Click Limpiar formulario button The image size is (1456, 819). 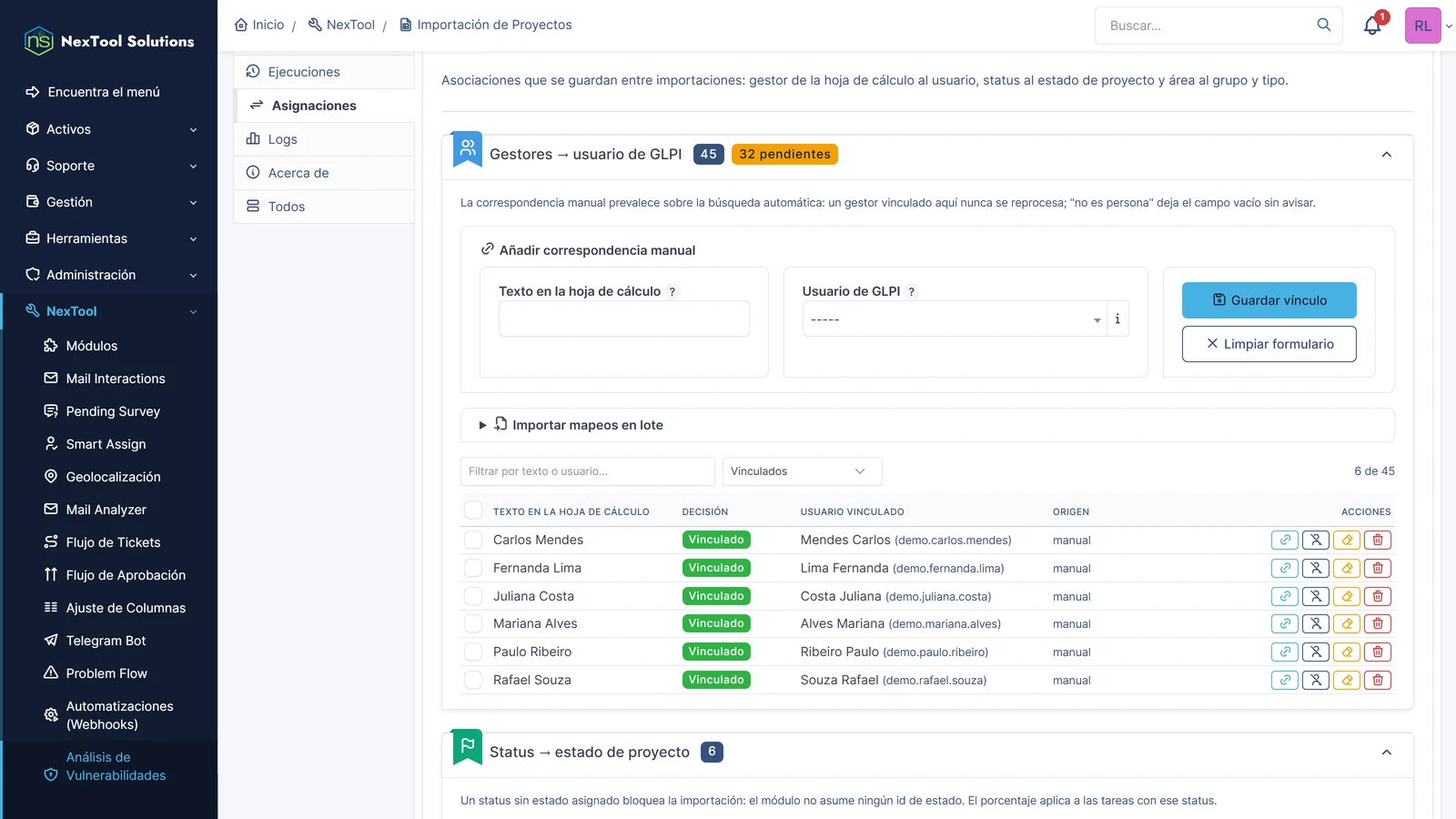[1269, 344]
